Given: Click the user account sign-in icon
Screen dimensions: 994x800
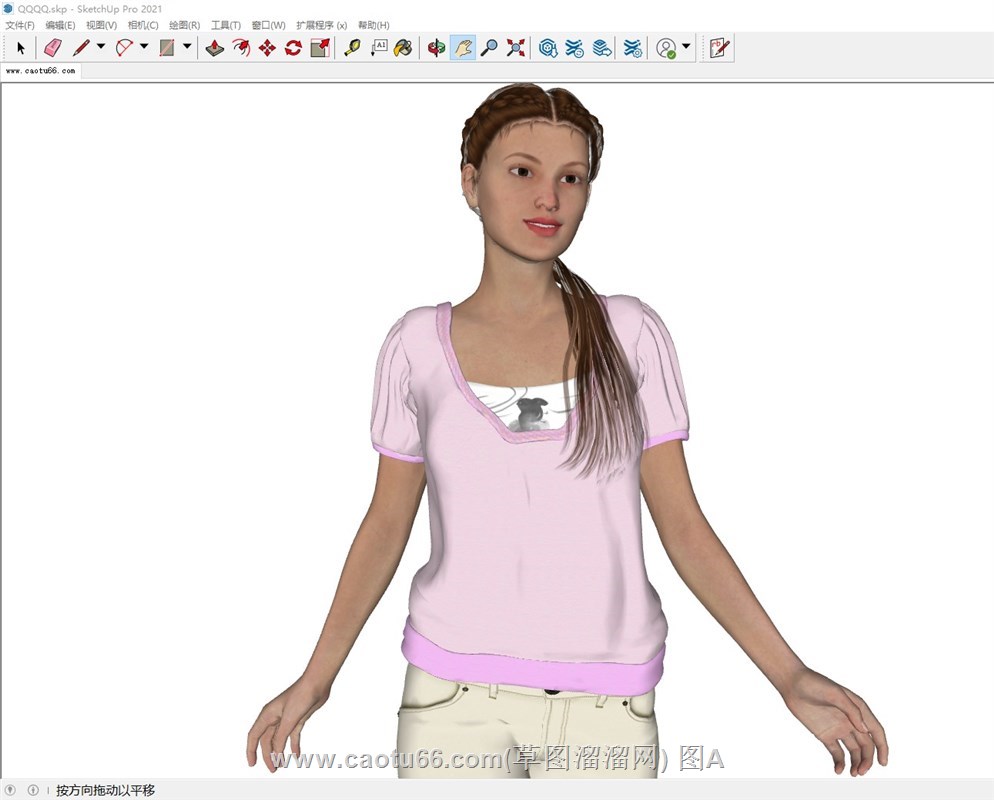Looking at the screenshot, I should point(666,48).
